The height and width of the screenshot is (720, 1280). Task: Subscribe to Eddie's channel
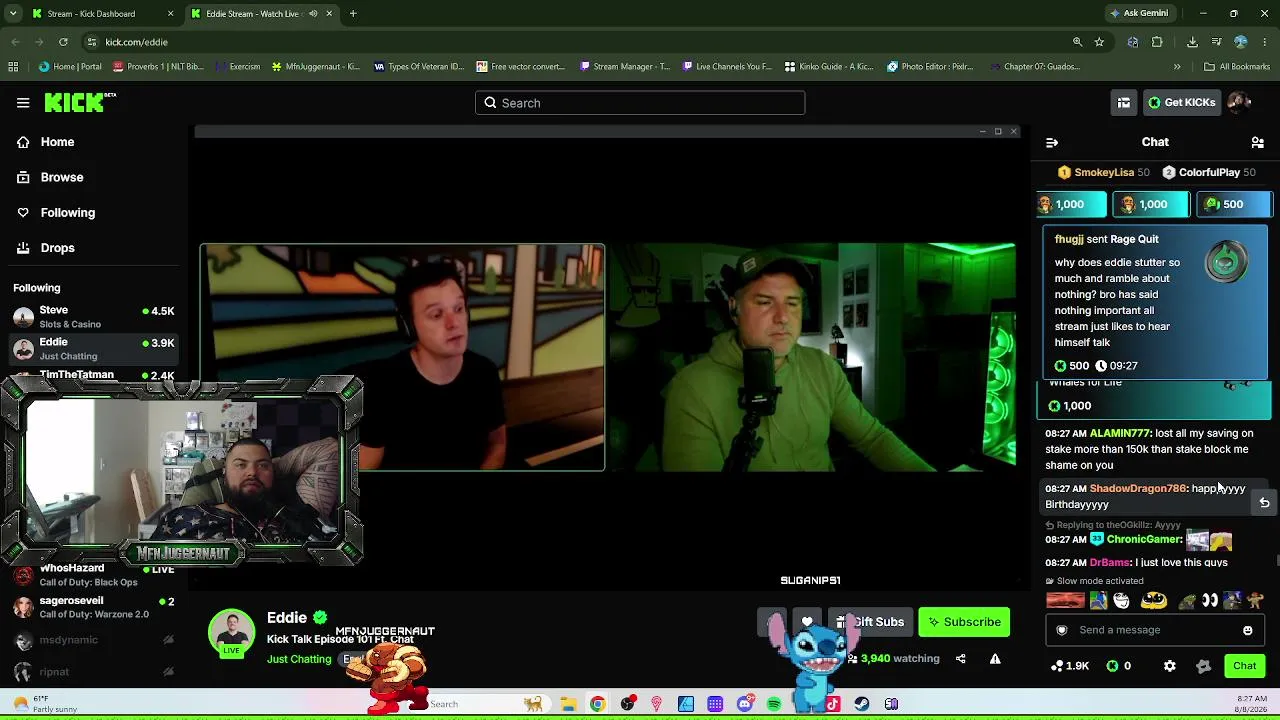point(964,622)
